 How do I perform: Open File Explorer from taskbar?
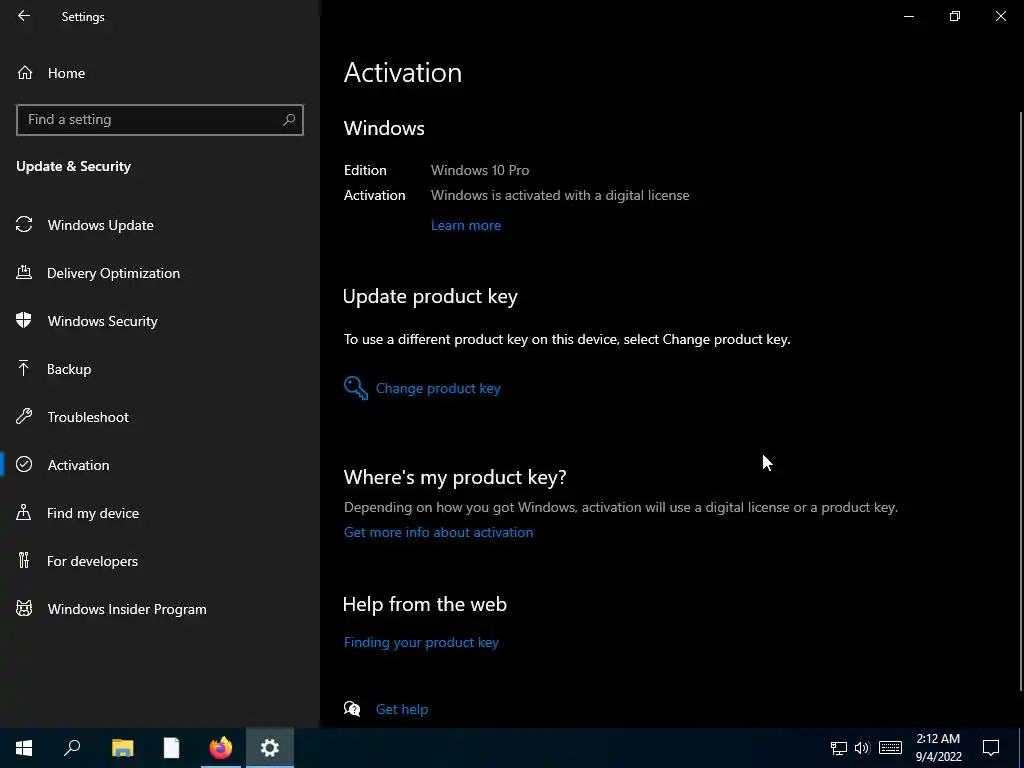tap(122, 748)
